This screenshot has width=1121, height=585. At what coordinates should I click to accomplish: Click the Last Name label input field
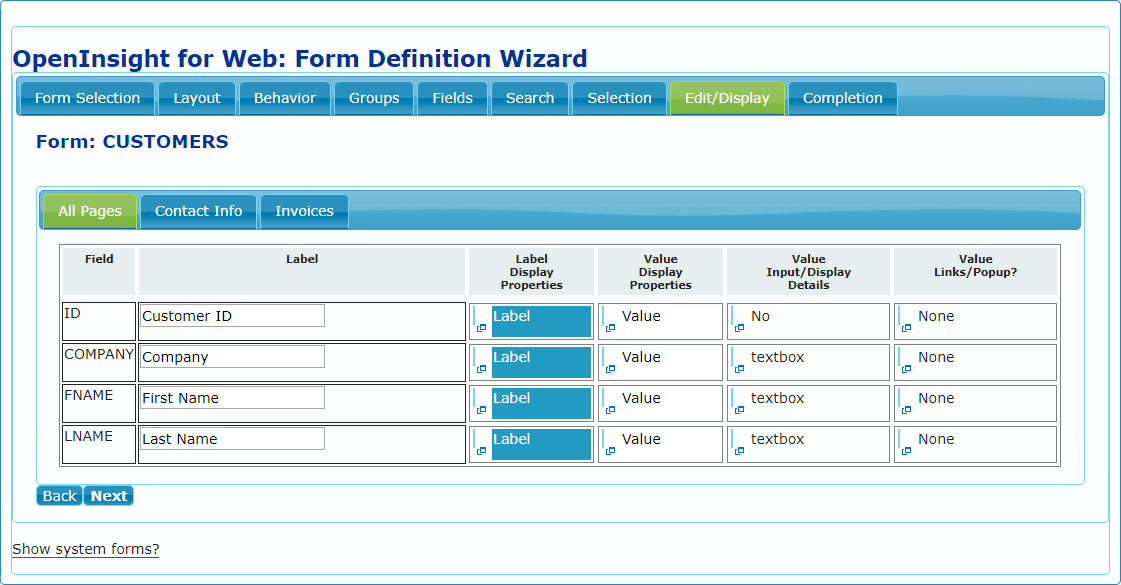pos(232,439)
